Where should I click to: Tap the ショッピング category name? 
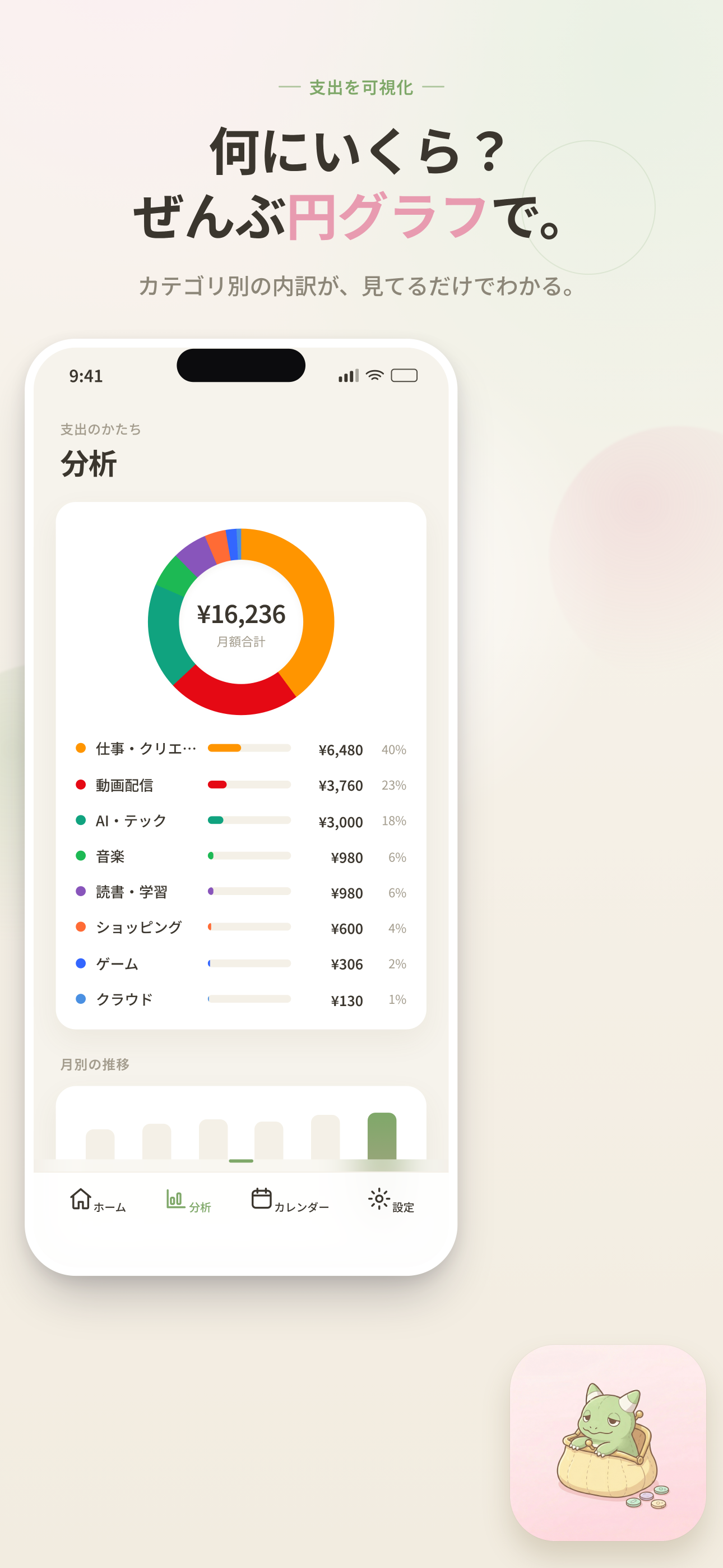(x=139, y=928)
